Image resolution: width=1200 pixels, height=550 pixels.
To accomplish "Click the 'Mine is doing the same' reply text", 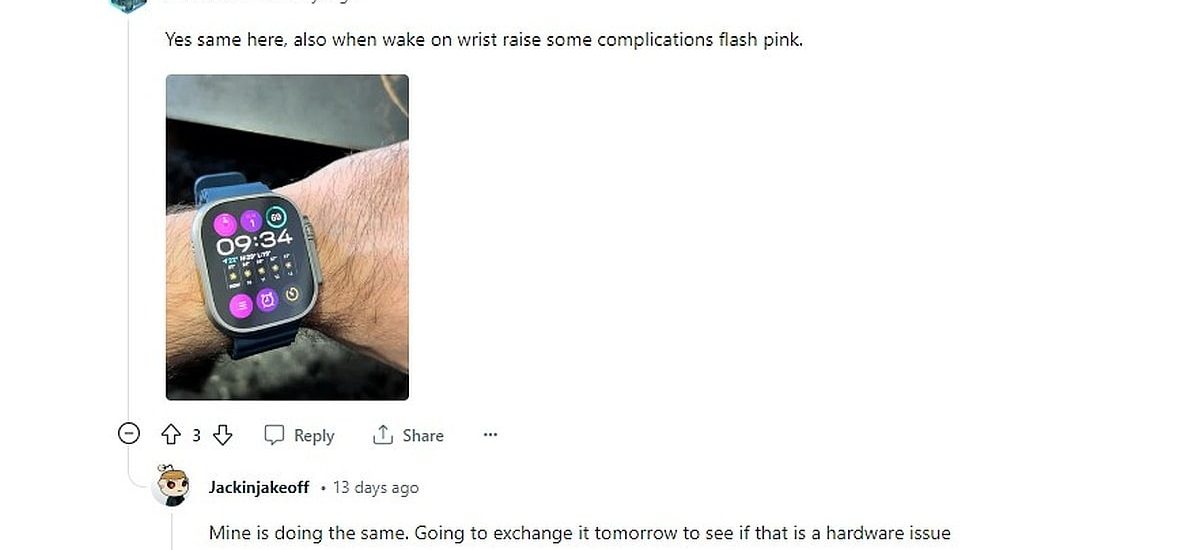I will point(580,533).
